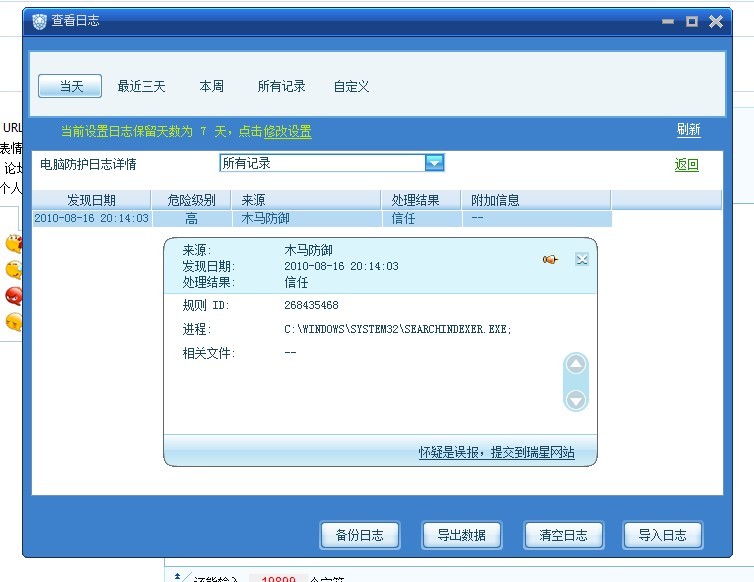Viewport: 754px width, 582px height.
Task: Click the 导出数据 button
Action: coord(462,535)
